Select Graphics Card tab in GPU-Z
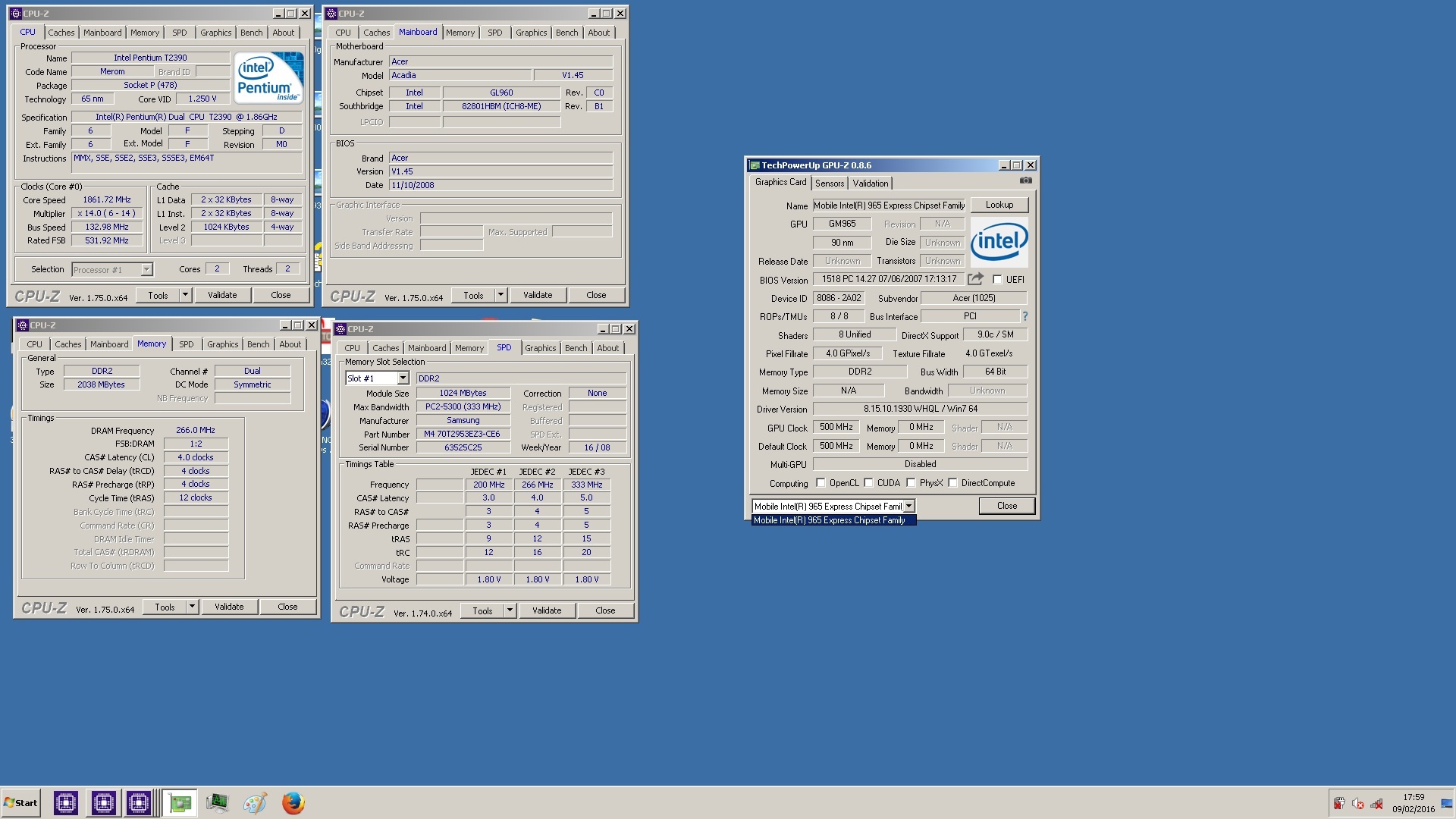The width and height of the screenshot is (1456, 819). pyautogui.click(x=780, y=182)
